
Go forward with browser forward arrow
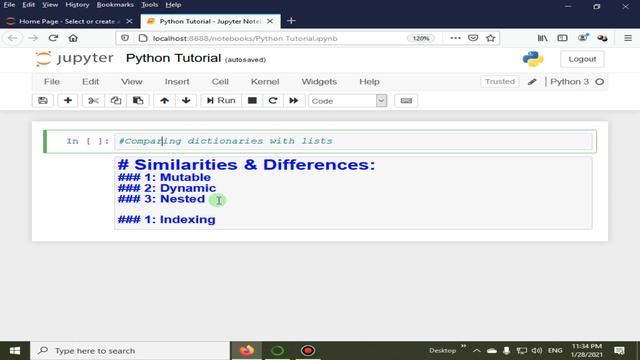click(33, 38)
